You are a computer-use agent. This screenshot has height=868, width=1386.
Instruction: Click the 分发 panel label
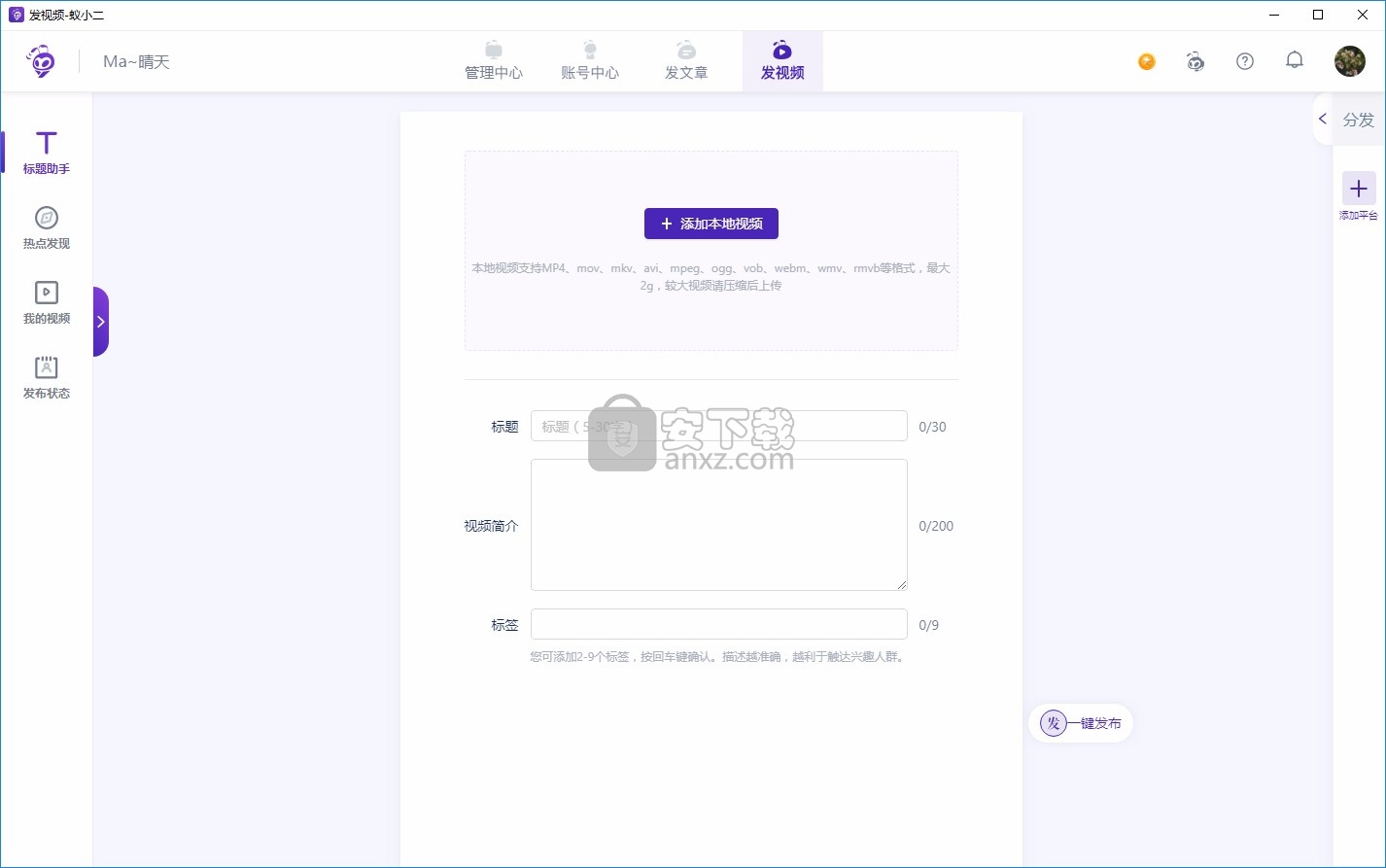tap(1359, 120)
